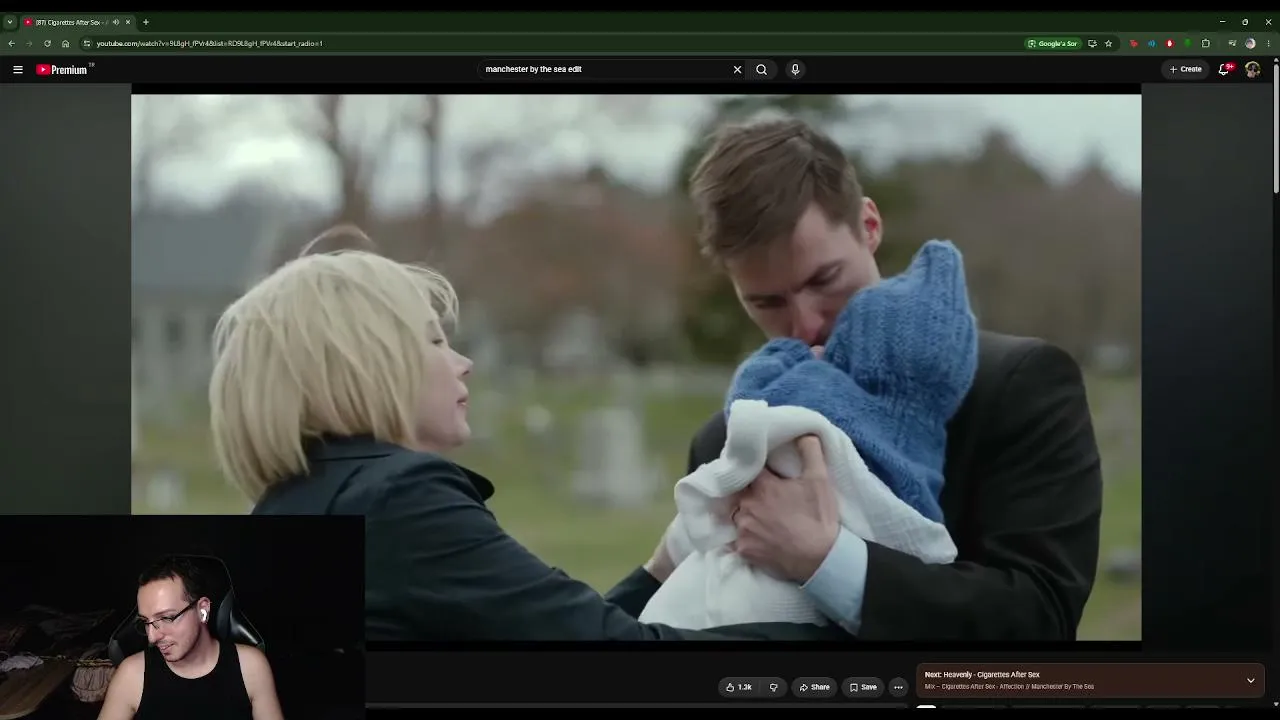Open the blue sound extension
Image resolution: width=1280 pixels, height=720 pixels.
pos(1151,43)
